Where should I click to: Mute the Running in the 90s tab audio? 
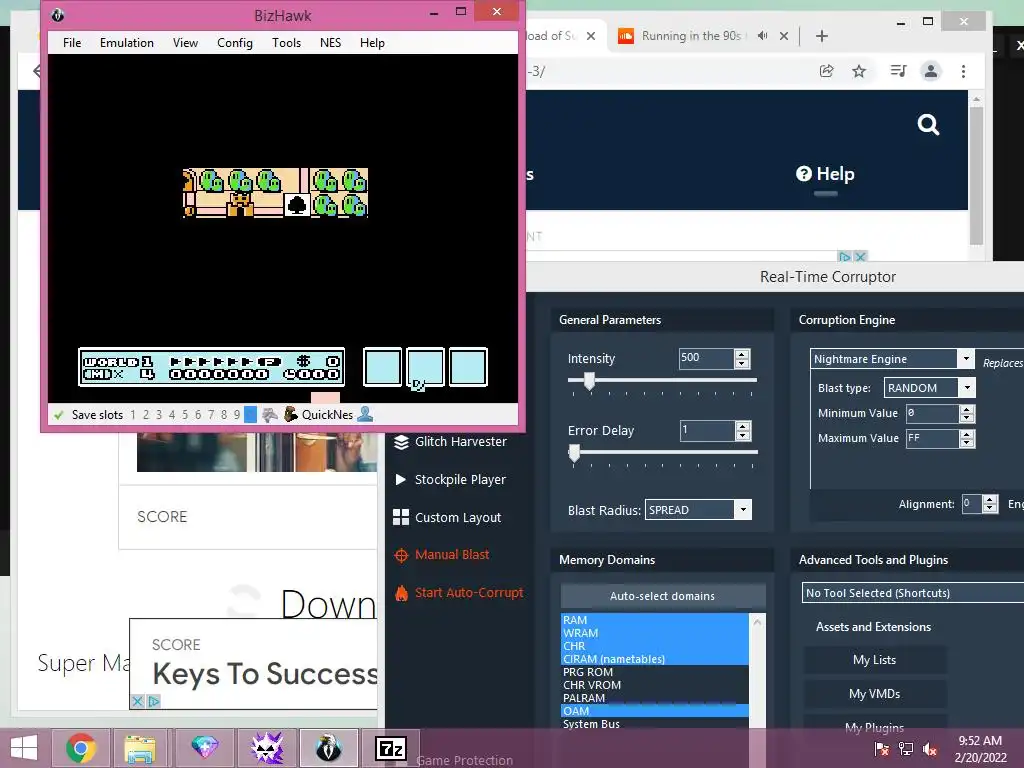762,36
